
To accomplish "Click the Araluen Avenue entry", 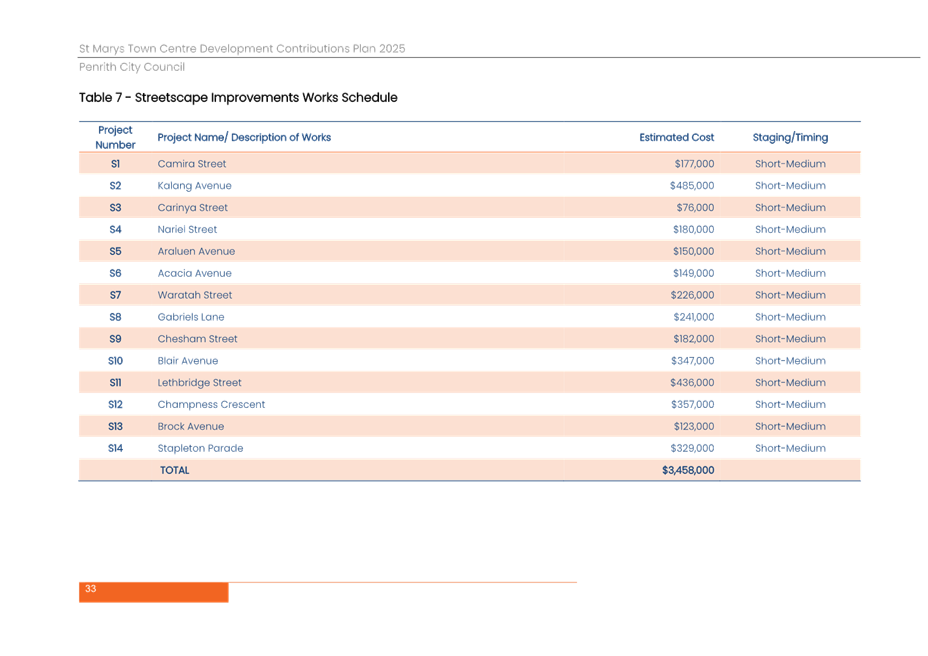I will [197, 252].
